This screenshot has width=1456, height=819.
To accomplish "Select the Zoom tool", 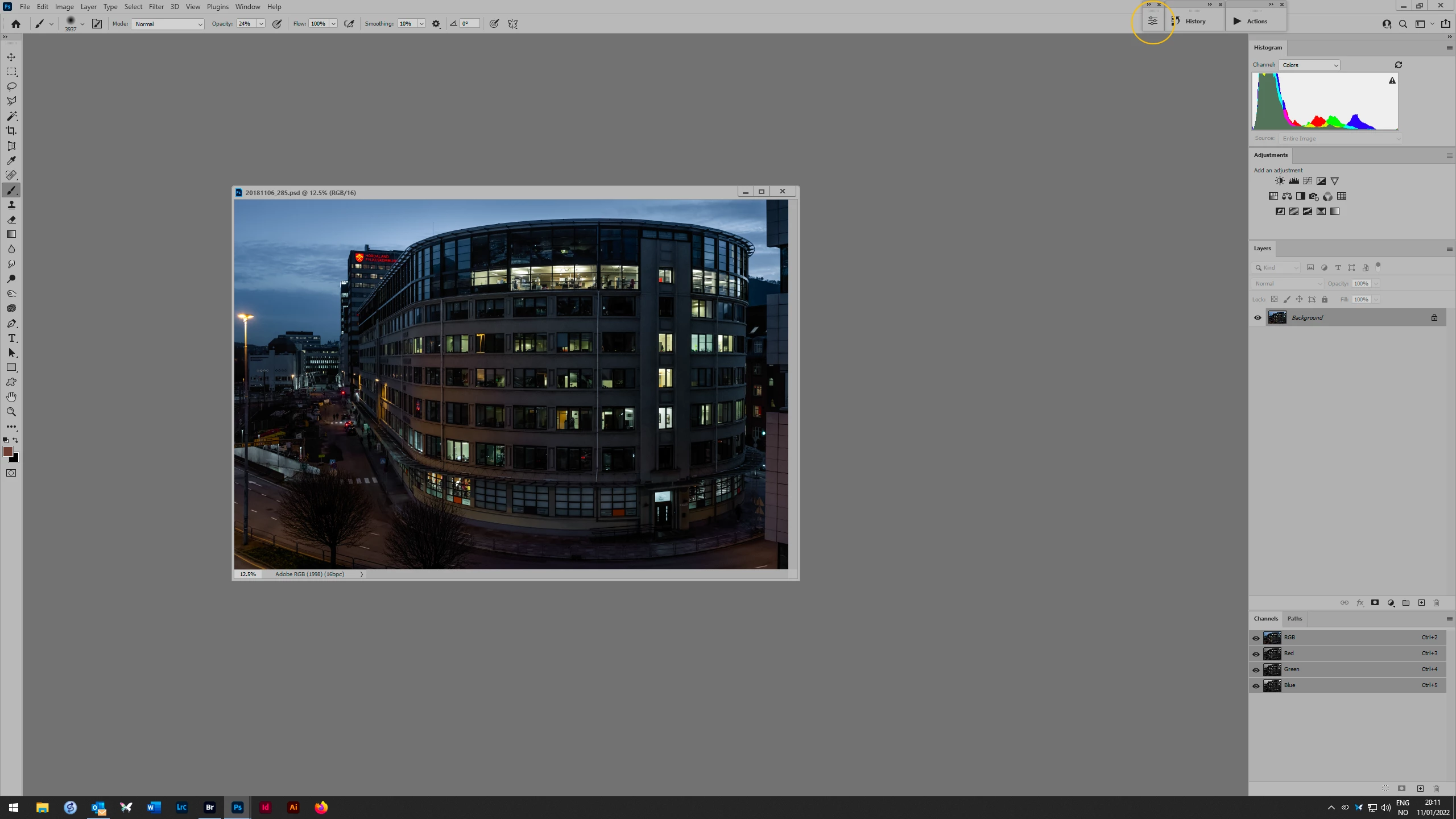I will [x=11, y=412].
